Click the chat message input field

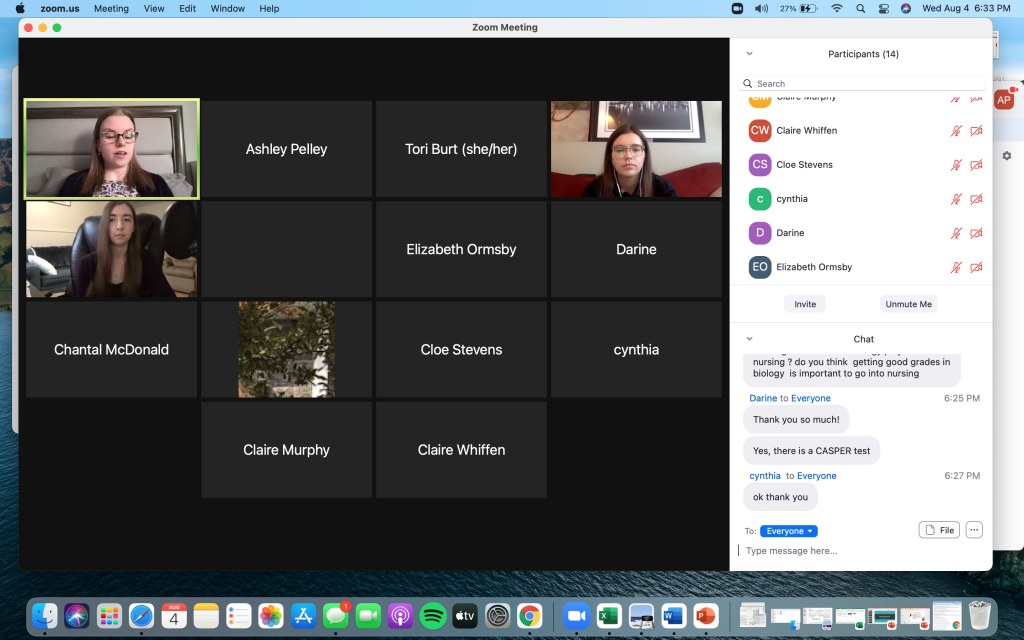tap(860, 551)
